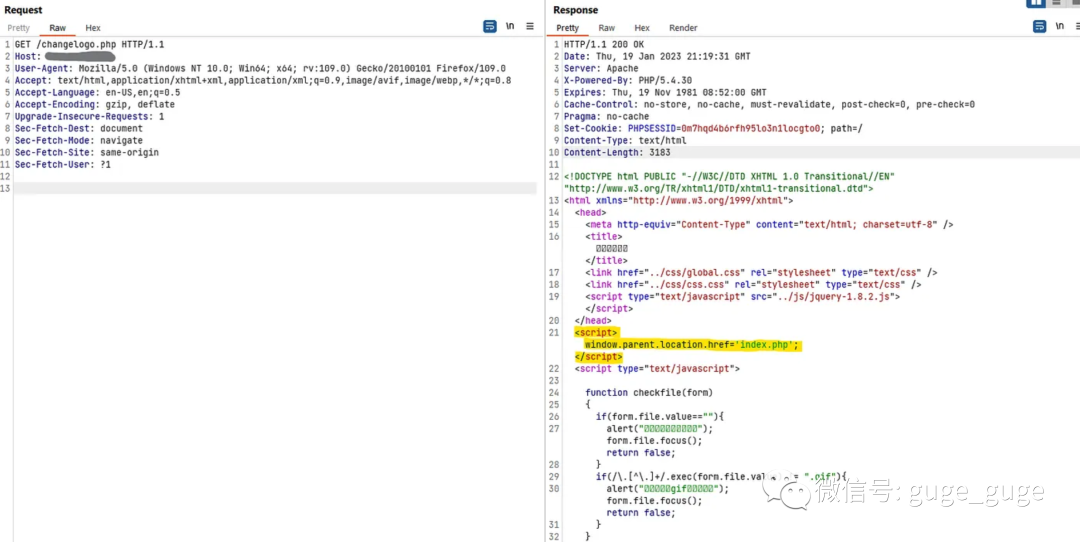Image resolution: width=1080 pixels, height=542 pixels.
Task: Open the Render tab in Response panel
Action: point(683,28)
